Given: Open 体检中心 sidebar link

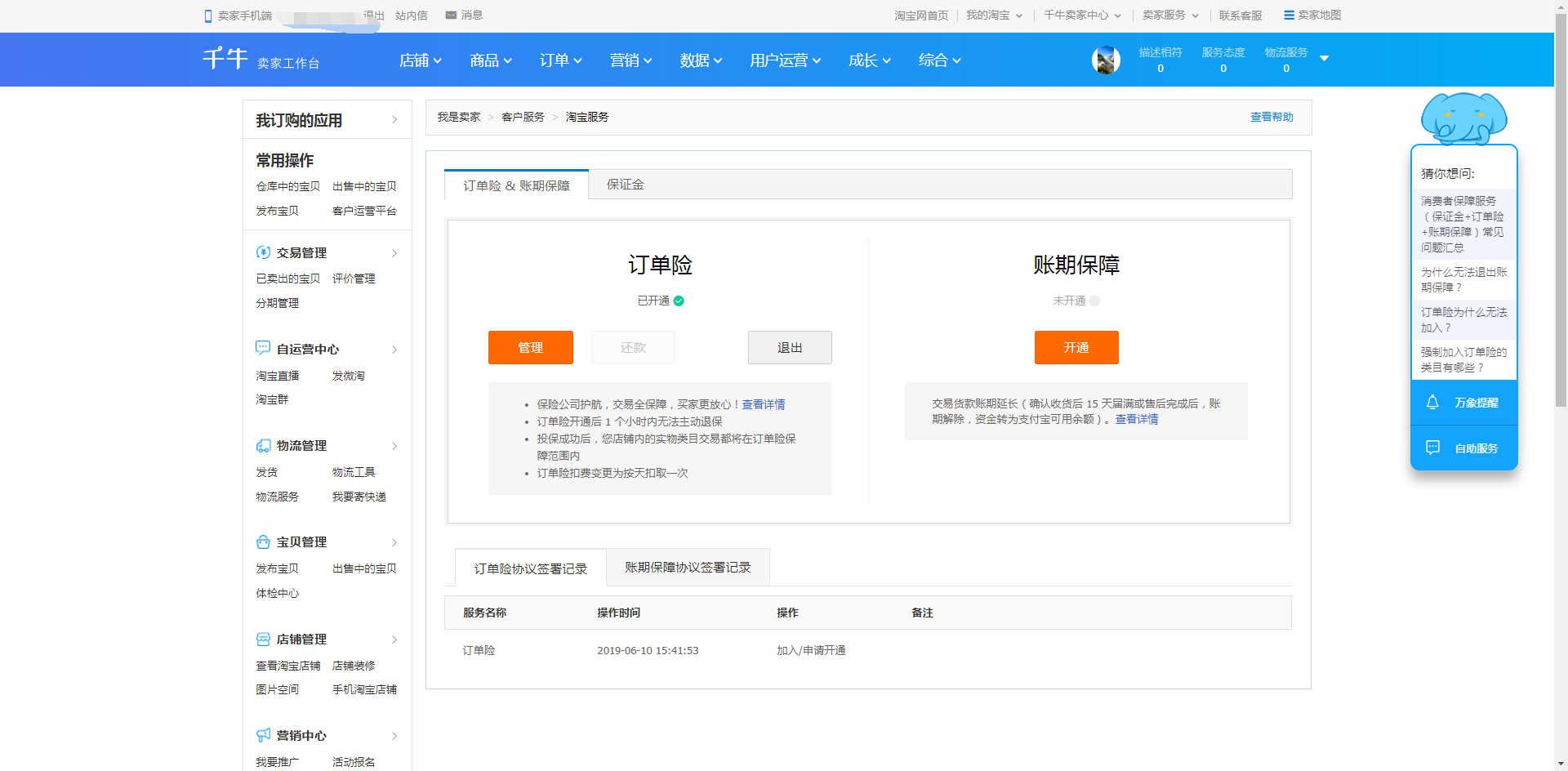Looking at the screenshot, I should tap(278, 593).
